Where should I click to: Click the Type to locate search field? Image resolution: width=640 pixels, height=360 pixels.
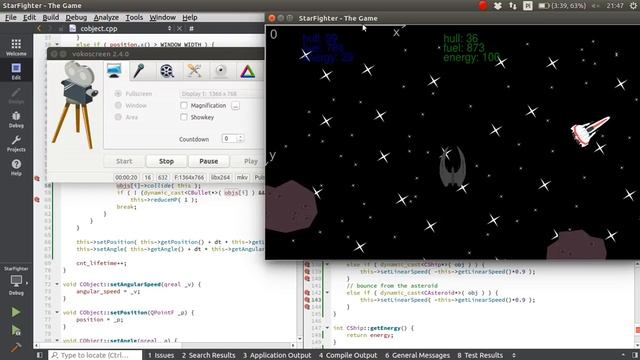(95, 355)
